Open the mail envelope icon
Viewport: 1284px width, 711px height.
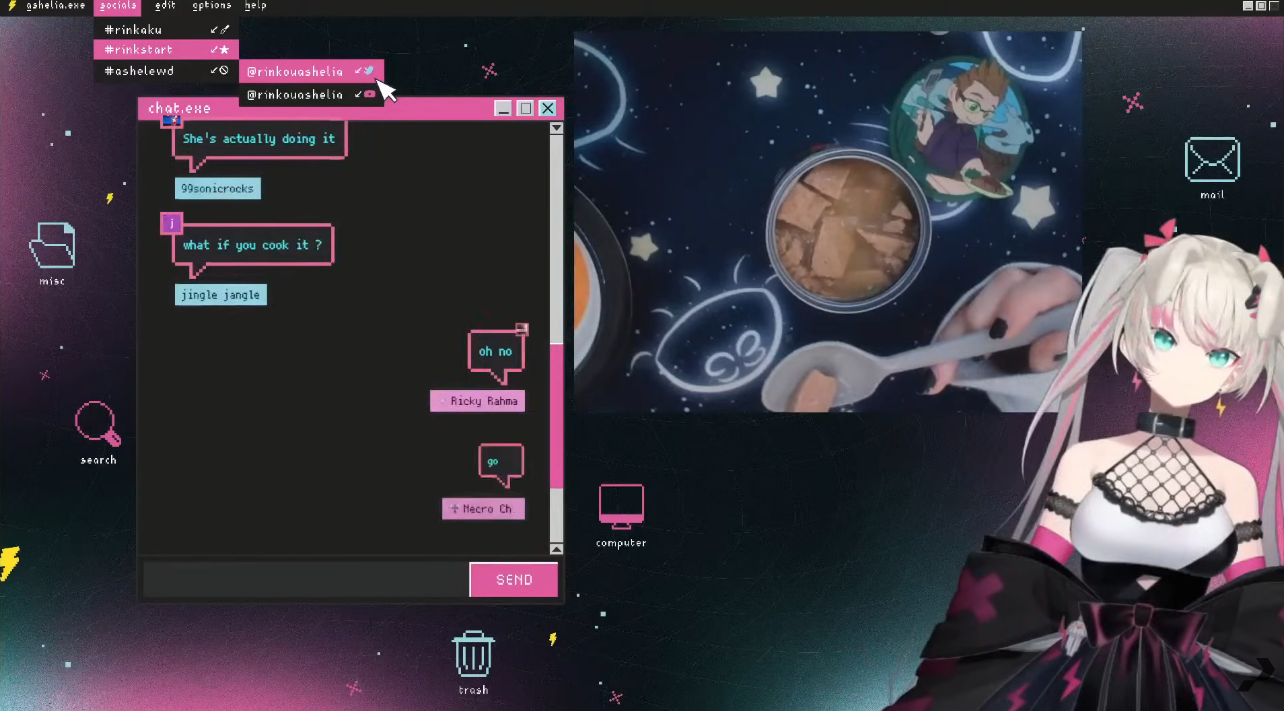tap(1212, 160)
